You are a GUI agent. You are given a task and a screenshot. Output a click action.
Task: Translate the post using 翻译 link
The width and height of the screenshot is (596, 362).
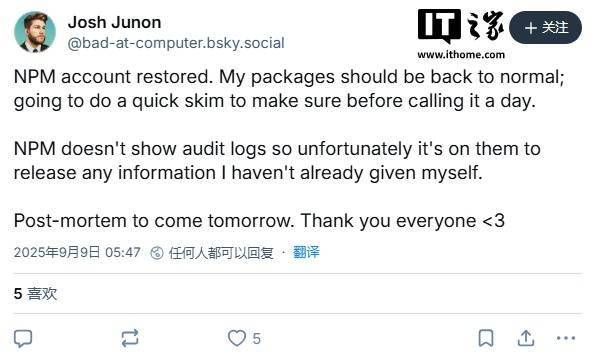click(306, 252)
